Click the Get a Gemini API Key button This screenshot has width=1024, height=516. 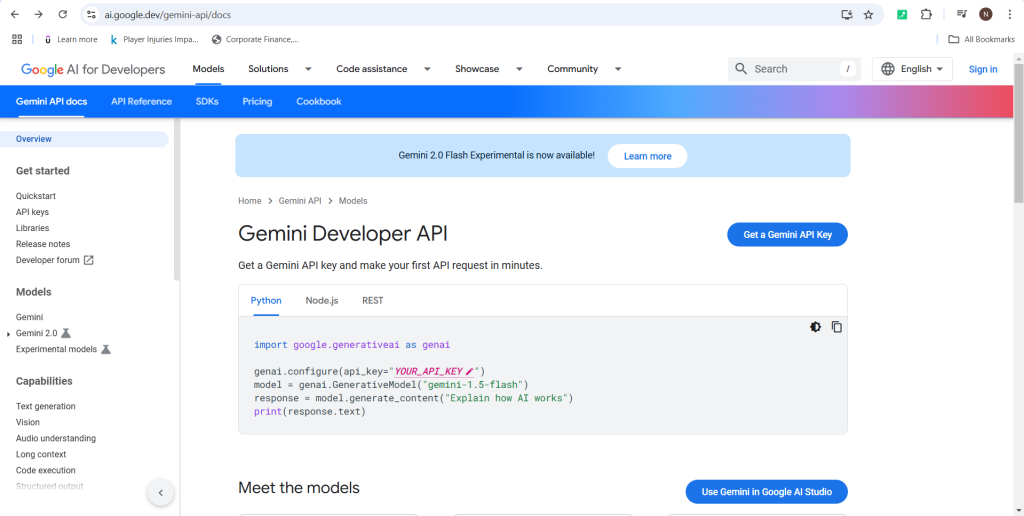pos(787,234)
